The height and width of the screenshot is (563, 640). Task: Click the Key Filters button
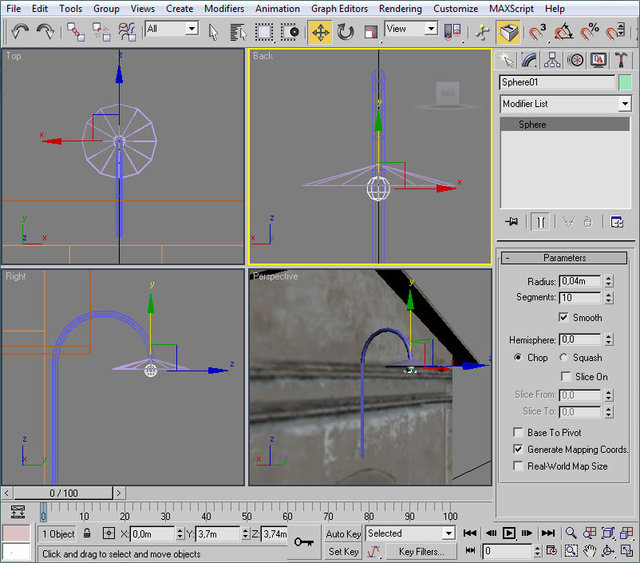tap(421, 551)
